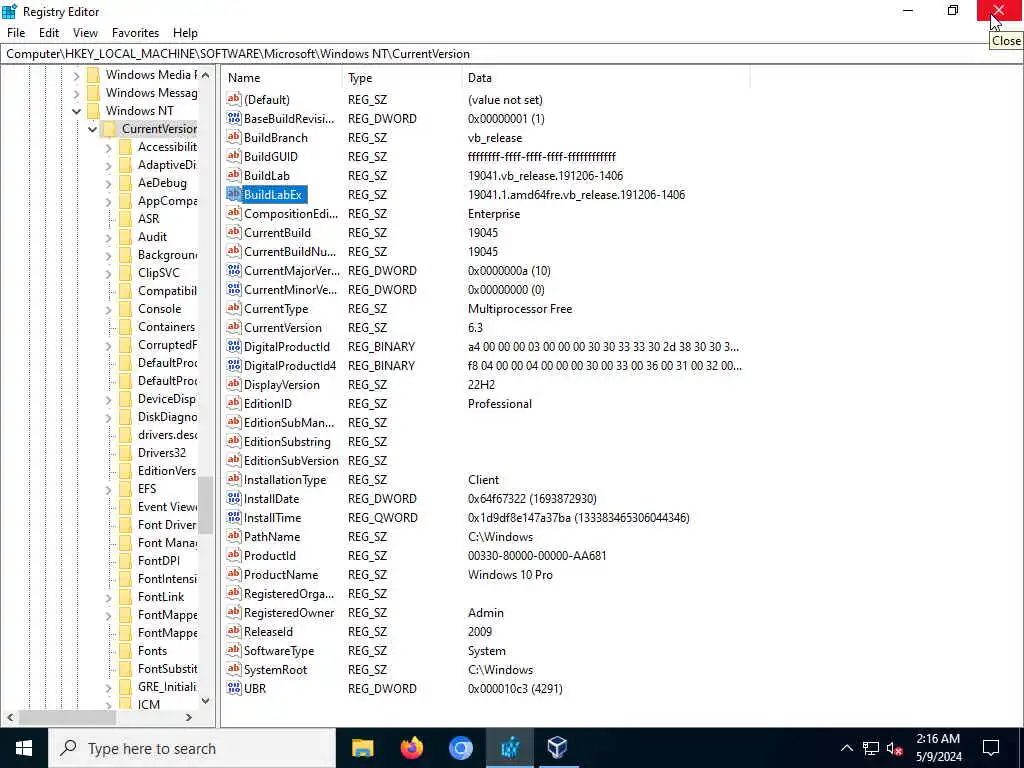Click the Registry Editor taskbar icon
Image resolution: width=1024 pixels, height=768 pixels.
(509, 748)
